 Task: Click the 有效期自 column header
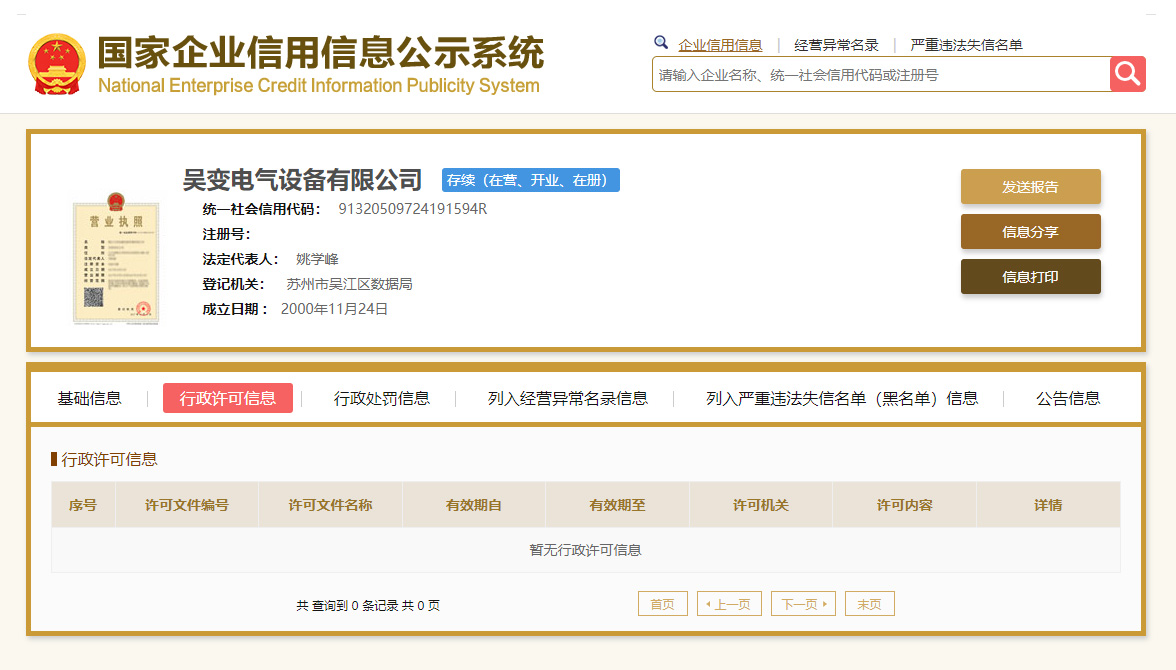pyautogui.click(x=474, y=505)
